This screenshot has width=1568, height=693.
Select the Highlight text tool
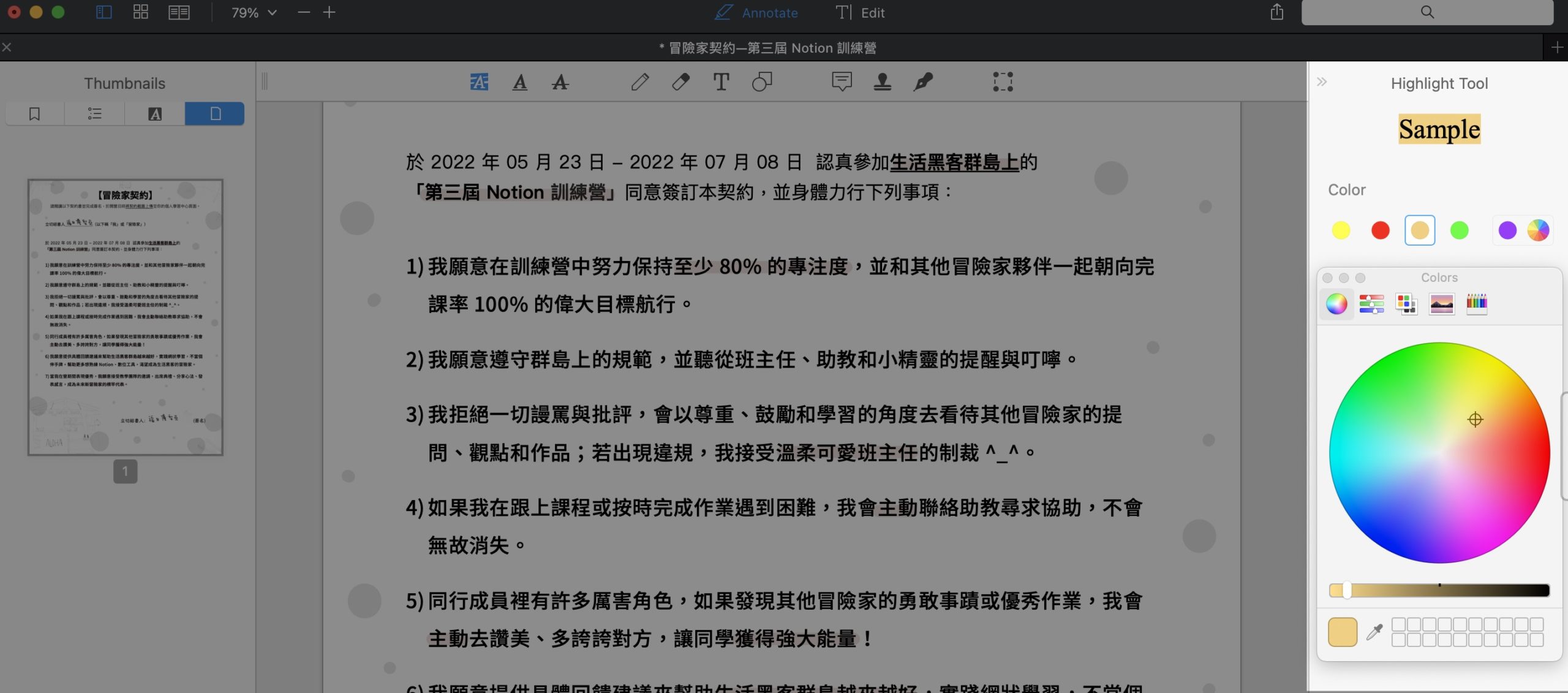pyautogui.click(x=479, y=81)
